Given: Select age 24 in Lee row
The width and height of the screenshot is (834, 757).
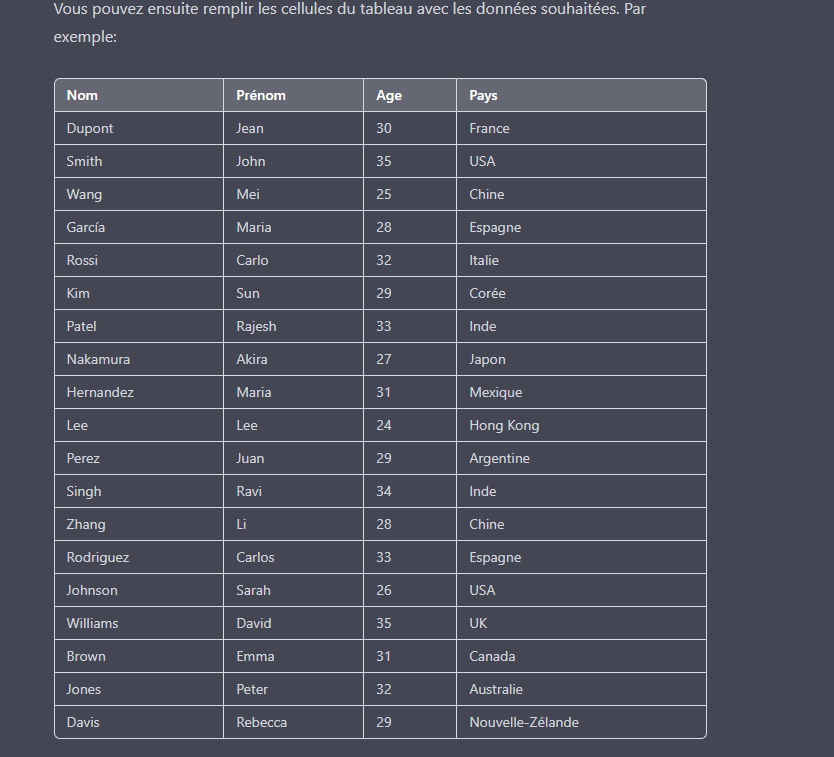Looking at the screenshot, I should point(410,425).
